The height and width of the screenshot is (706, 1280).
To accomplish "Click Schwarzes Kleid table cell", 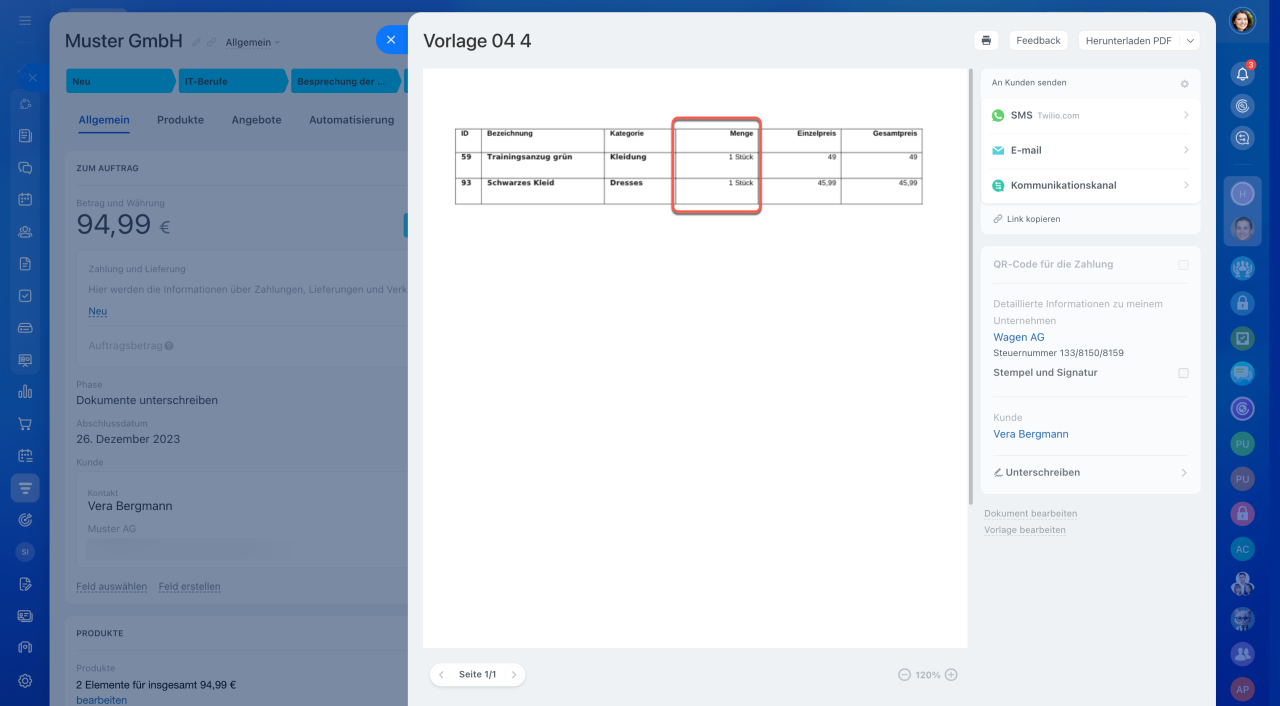I will 543,191.
